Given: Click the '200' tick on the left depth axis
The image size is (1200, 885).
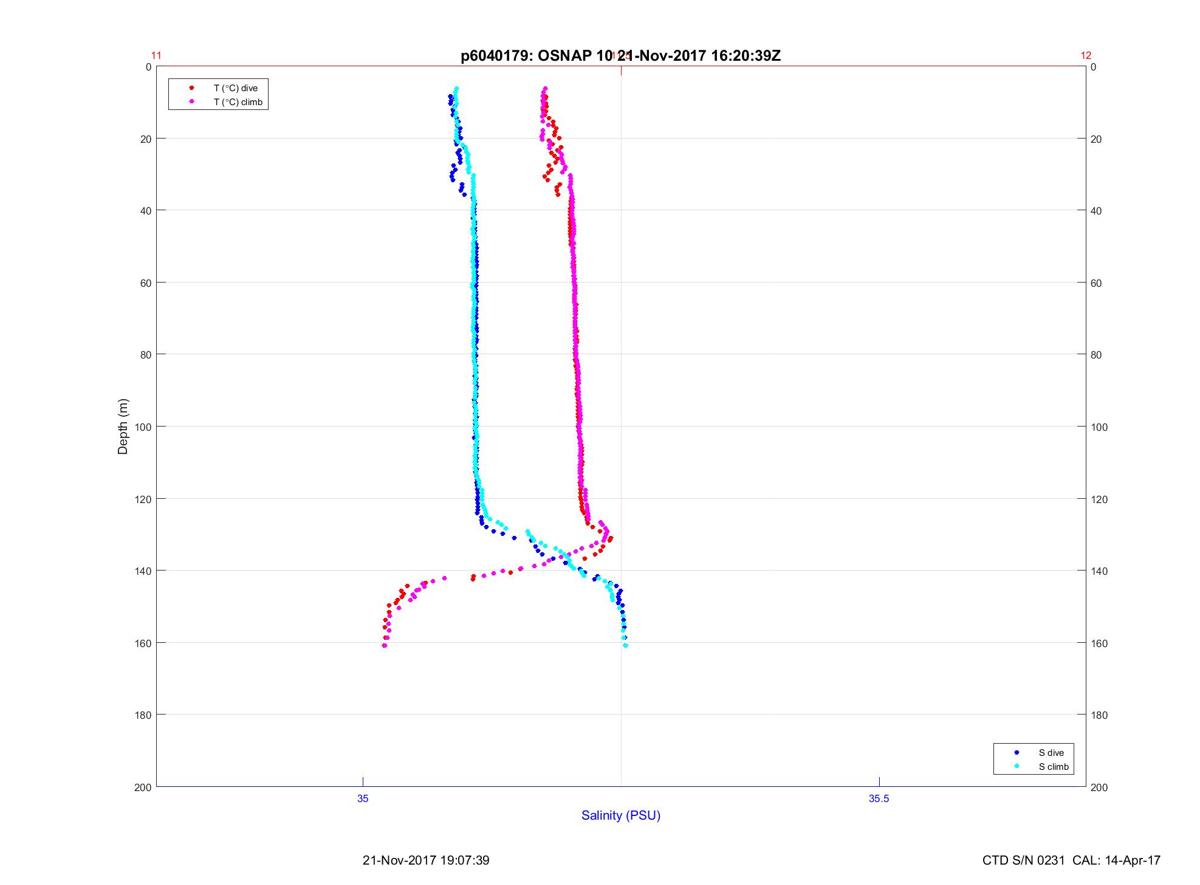Looking at the screenshot, I should (142, 787).
